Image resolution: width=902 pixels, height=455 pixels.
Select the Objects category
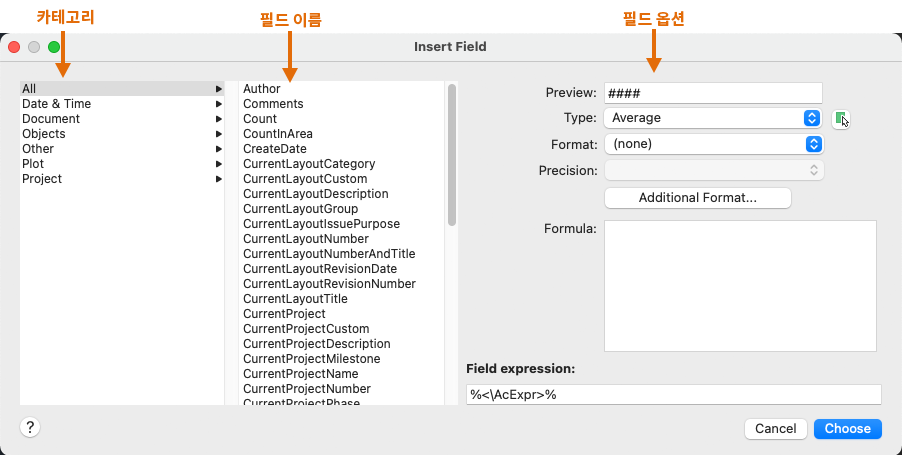coord(44,134)
